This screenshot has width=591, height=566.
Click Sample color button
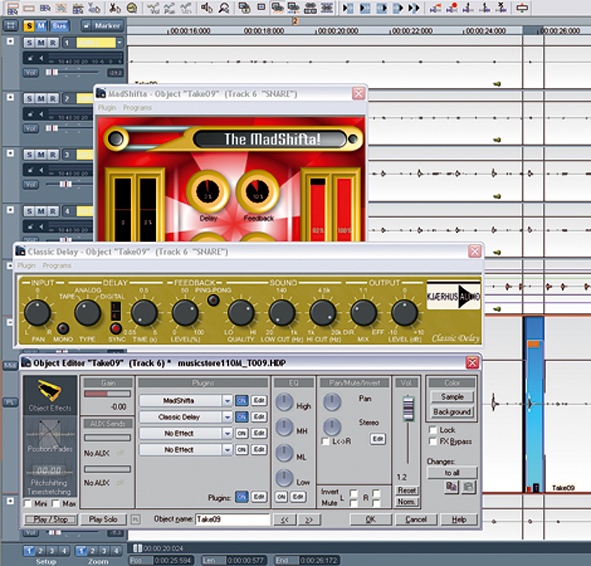click(452, 396)
